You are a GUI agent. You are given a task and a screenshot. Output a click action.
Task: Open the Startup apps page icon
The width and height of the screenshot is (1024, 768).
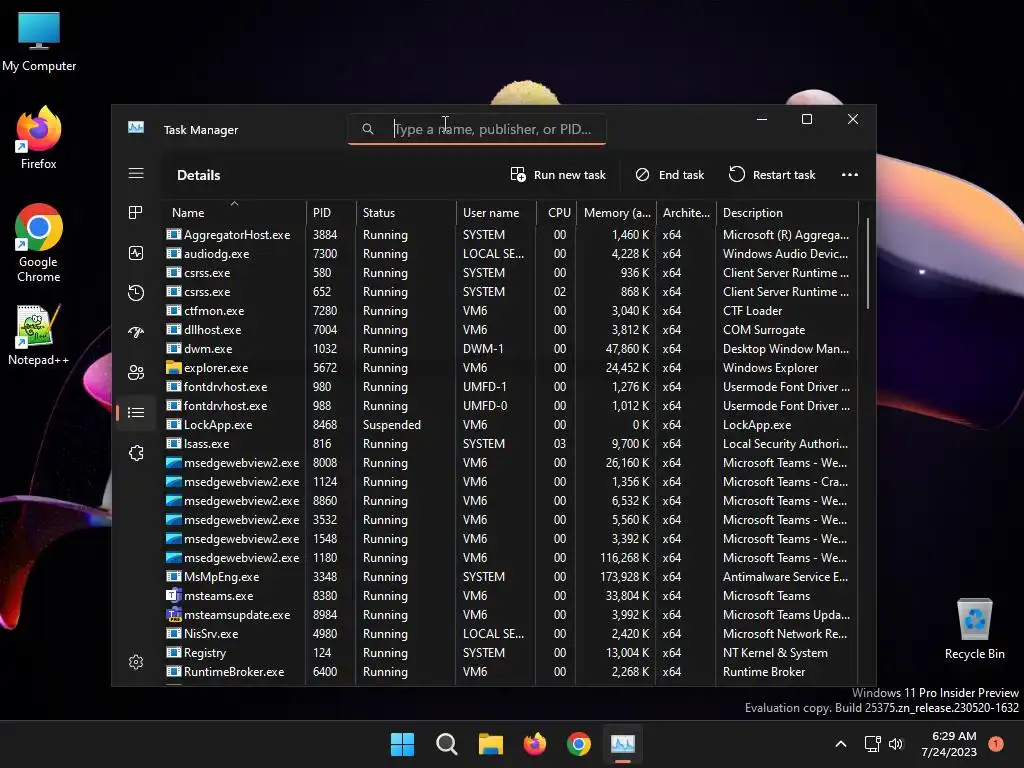[136, 332]
